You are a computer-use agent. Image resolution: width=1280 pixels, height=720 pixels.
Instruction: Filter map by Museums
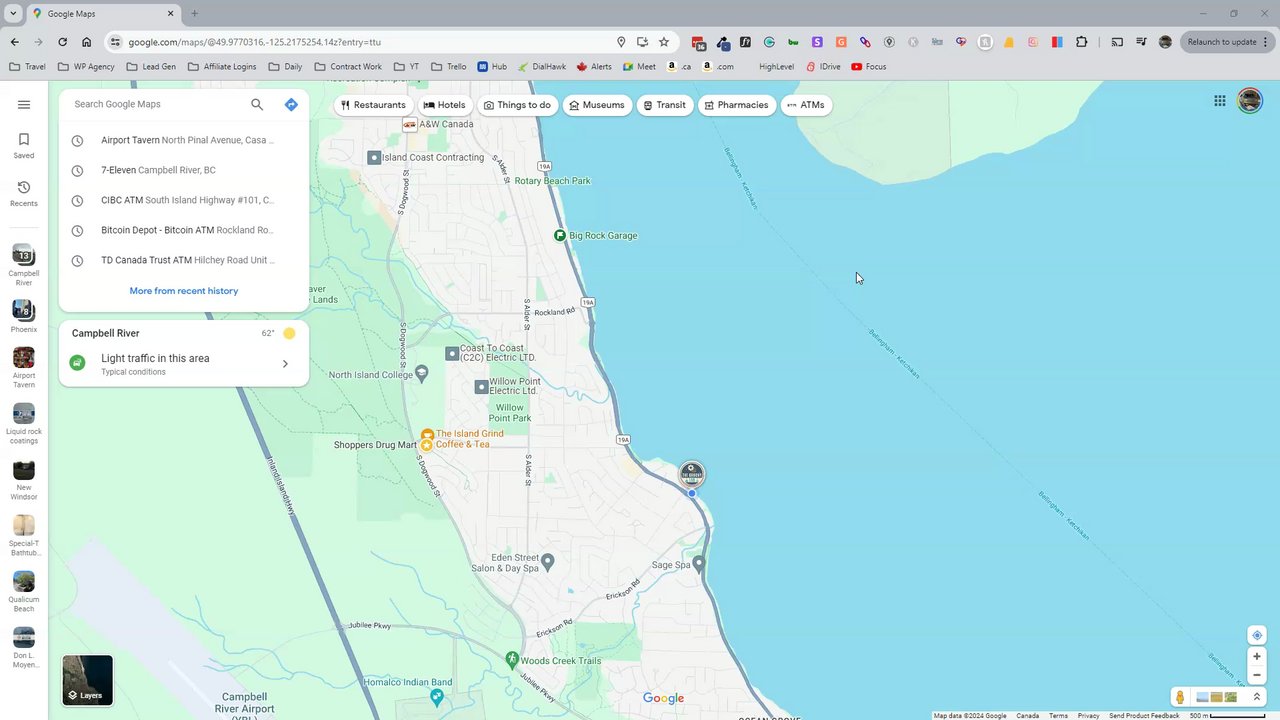597,105
